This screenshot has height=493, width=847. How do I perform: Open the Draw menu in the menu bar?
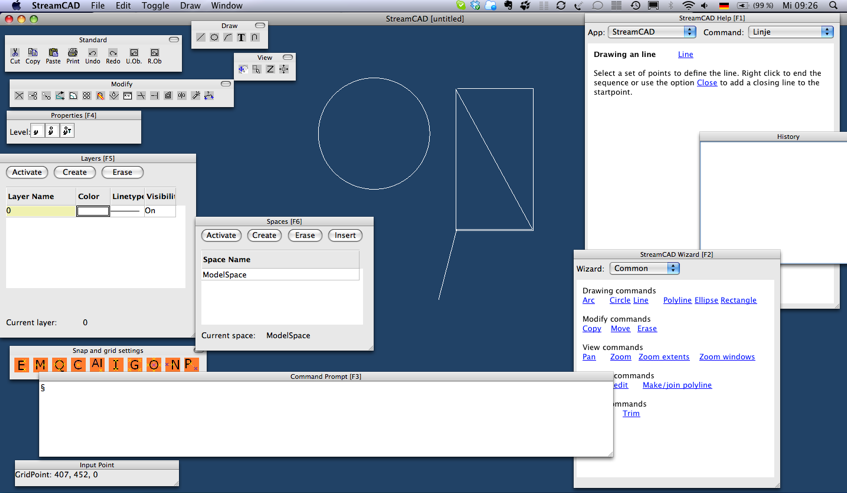pos(190,5)
